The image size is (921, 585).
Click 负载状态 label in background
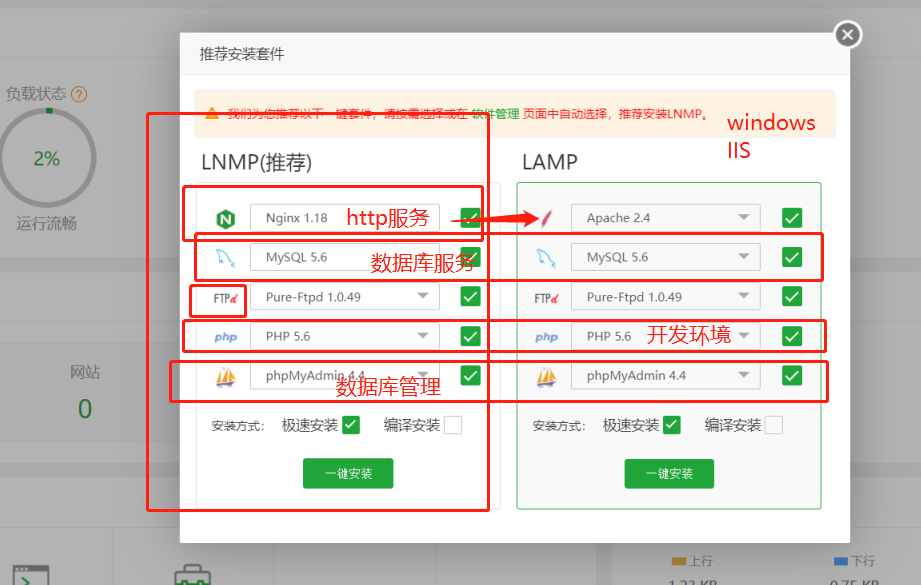pos(36,93)
